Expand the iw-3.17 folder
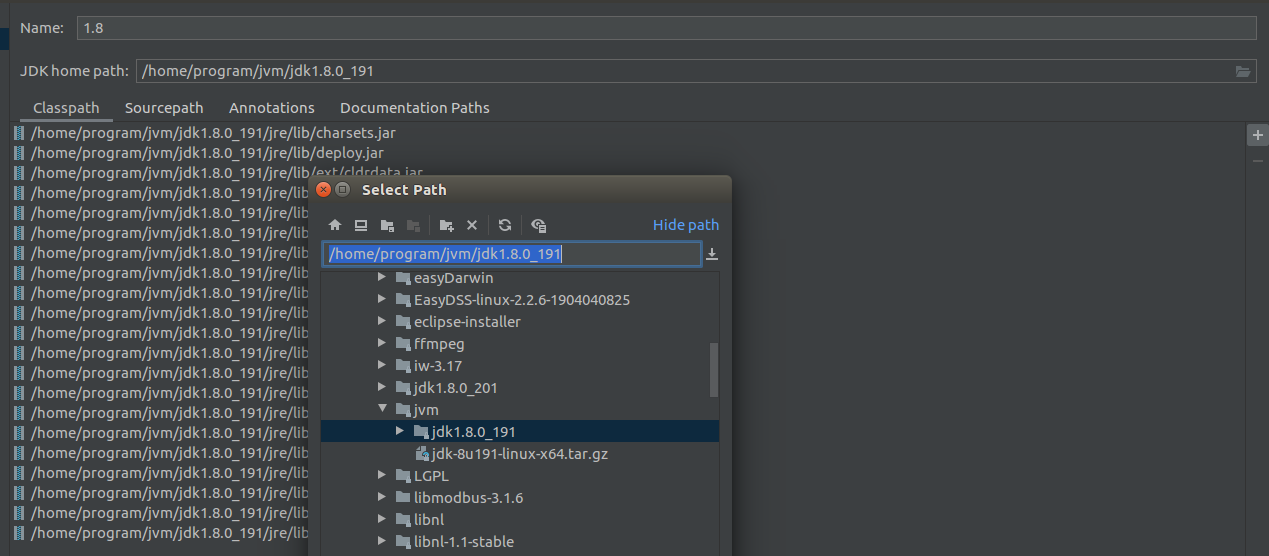 pyautogui.click(x=382, y=366)
